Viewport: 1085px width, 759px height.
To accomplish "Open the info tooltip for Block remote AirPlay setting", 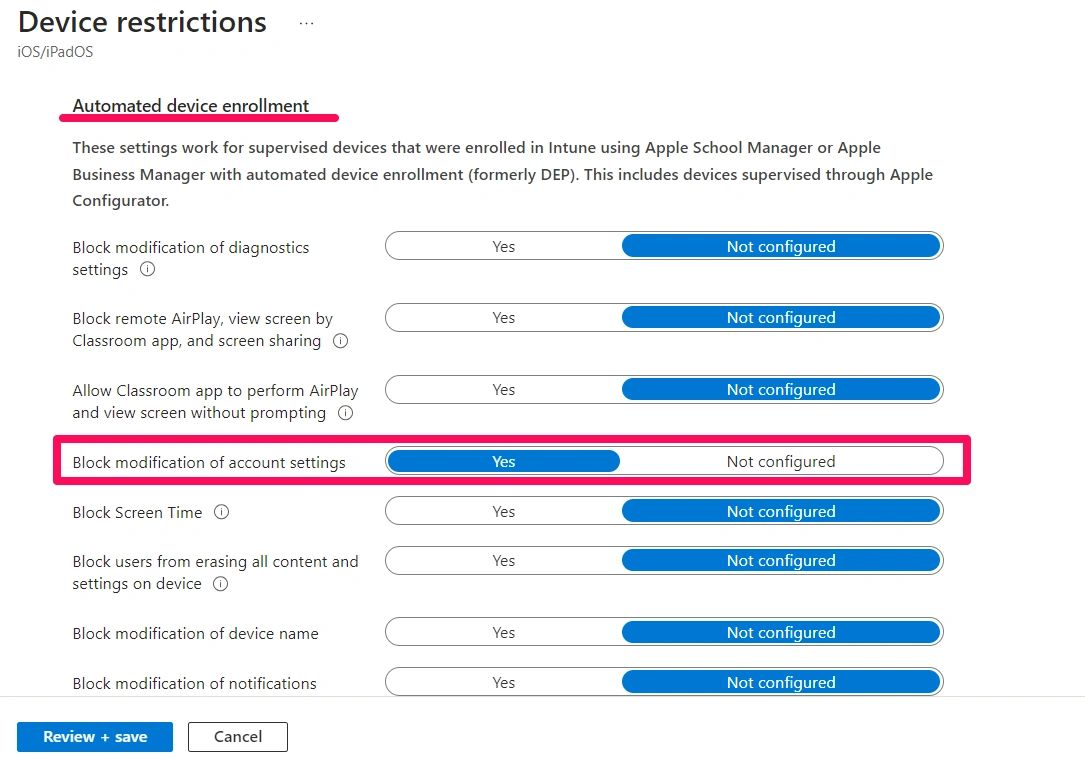I will point(340,341).
